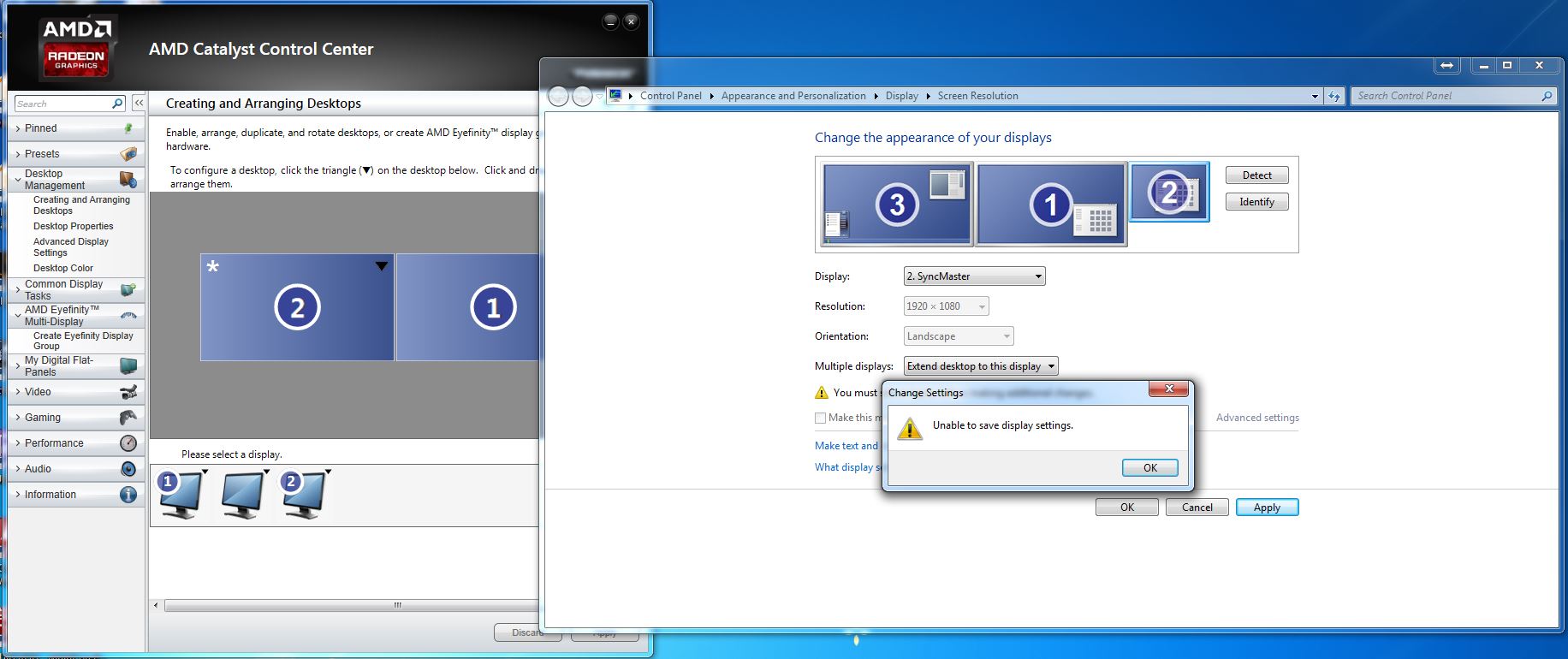This screenshot has height=659, width=1568.
Task: Click the Gaming controller icon in sidebar
Action: (128, 418)
